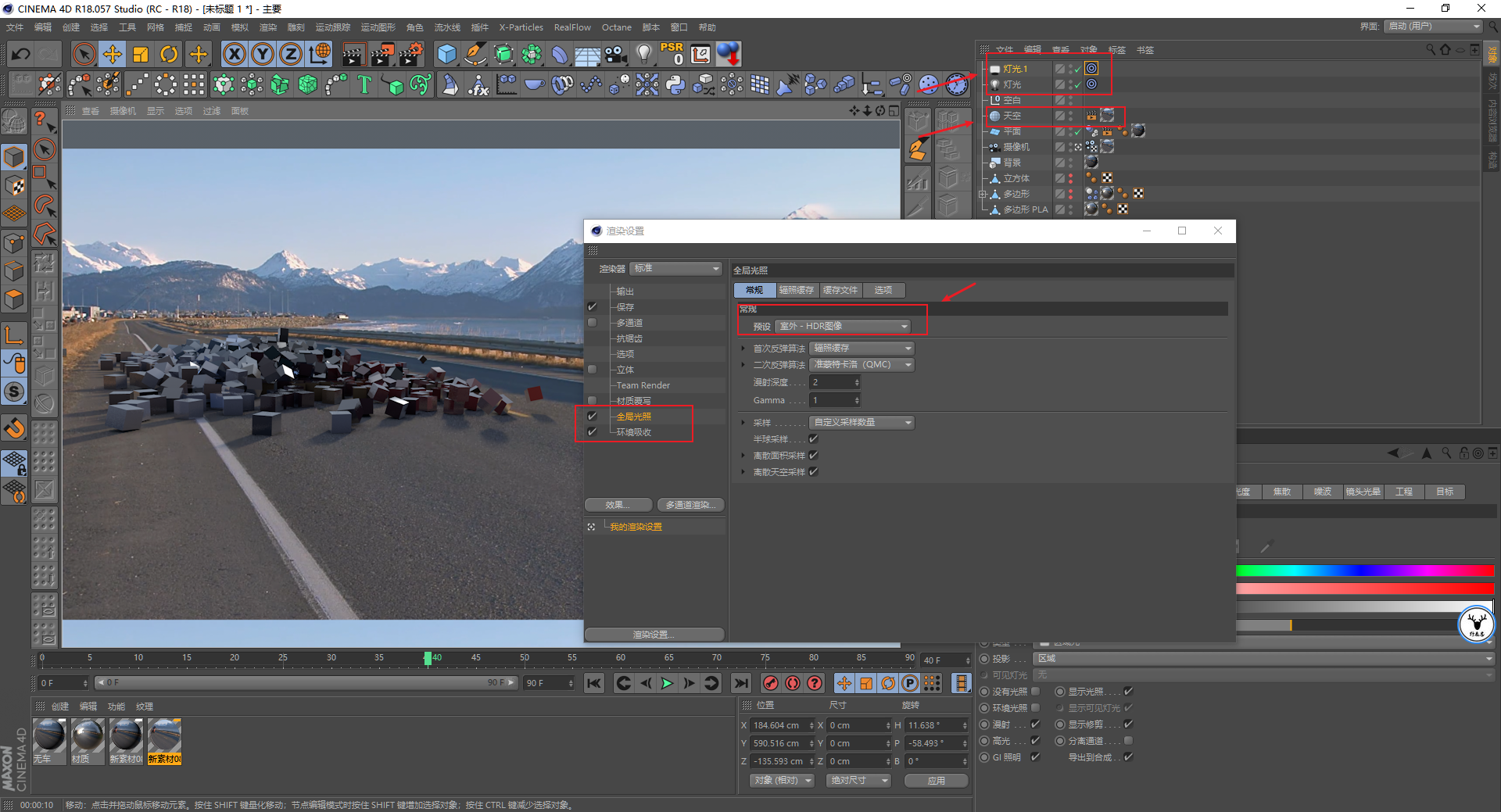Select the Live Selection arrow tool
The width and height of the screenshot is (1501, 812).
point(84,54)
